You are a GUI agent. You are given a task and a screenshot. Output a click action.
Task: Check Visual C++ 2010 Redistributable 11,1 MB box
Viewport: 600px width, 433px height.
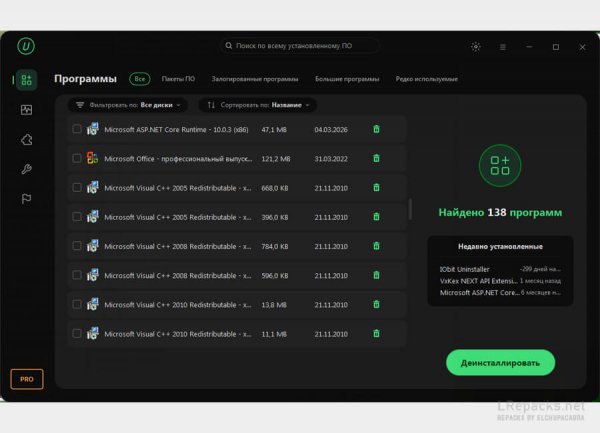[x=77, y=334]
